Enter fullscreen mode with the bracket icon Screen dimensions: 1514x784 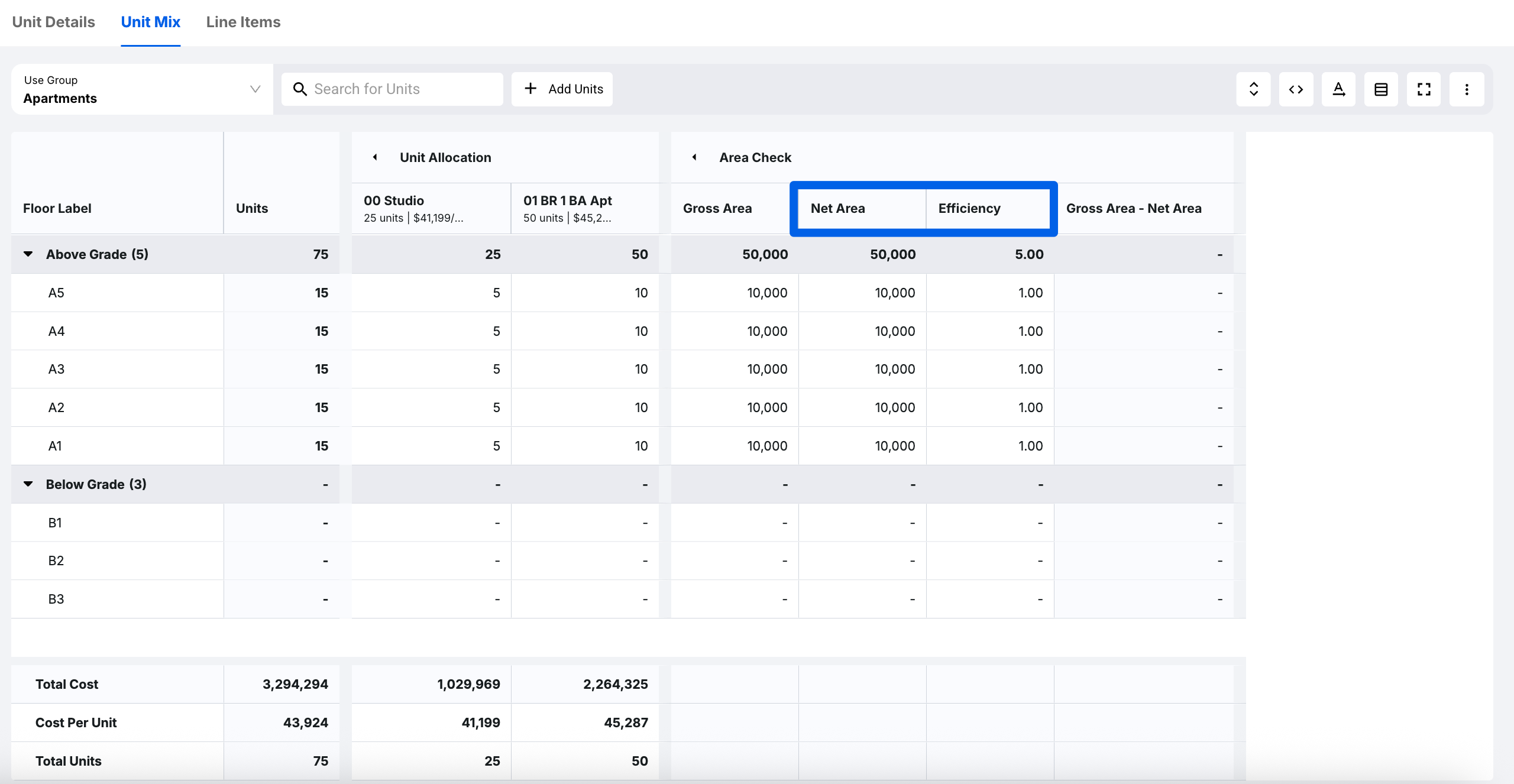pos(1424,89)
